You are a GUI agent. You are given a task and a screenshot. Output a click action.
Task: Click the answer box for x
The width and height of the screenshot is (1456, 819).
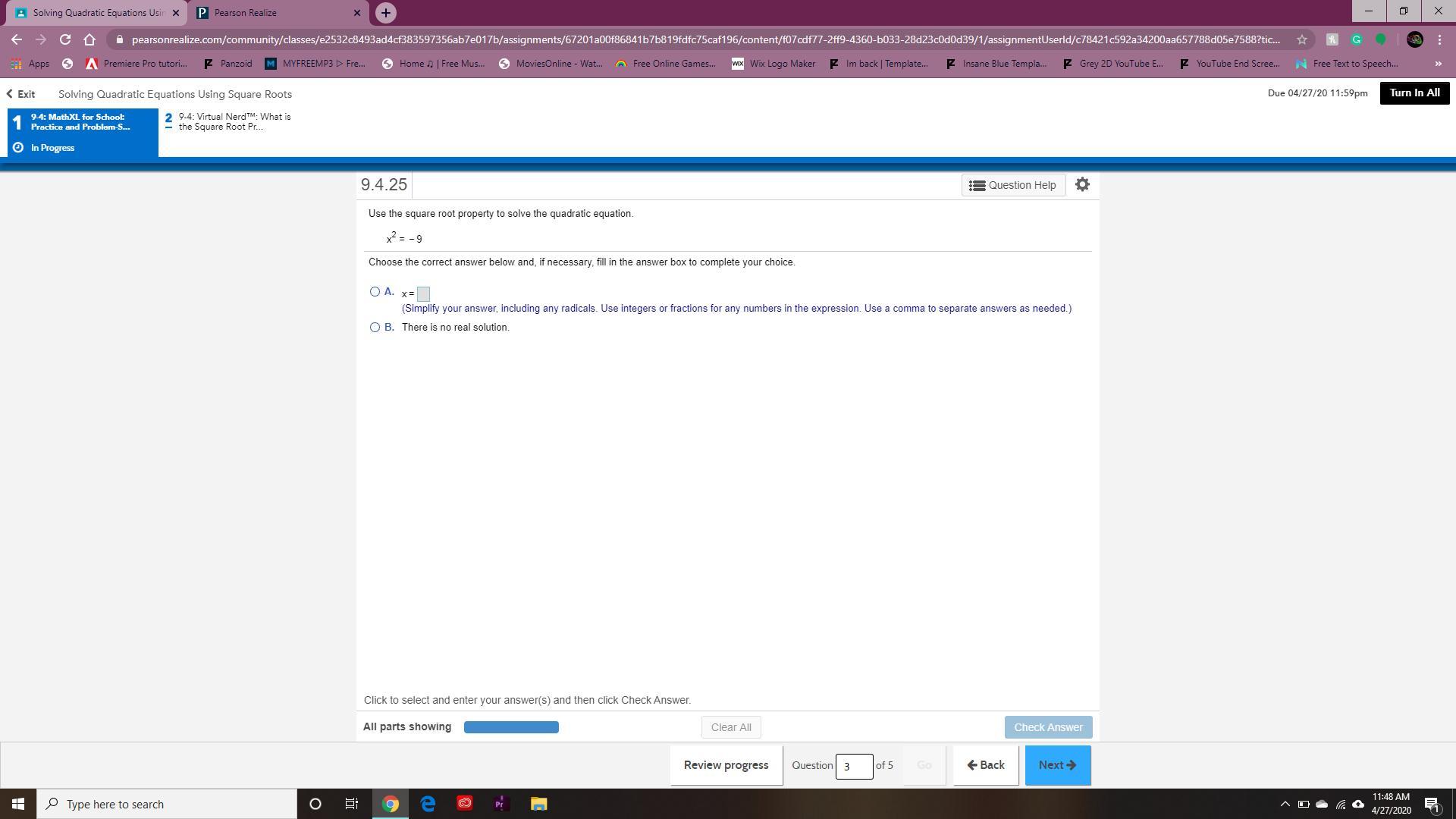(x=423, y=294)
